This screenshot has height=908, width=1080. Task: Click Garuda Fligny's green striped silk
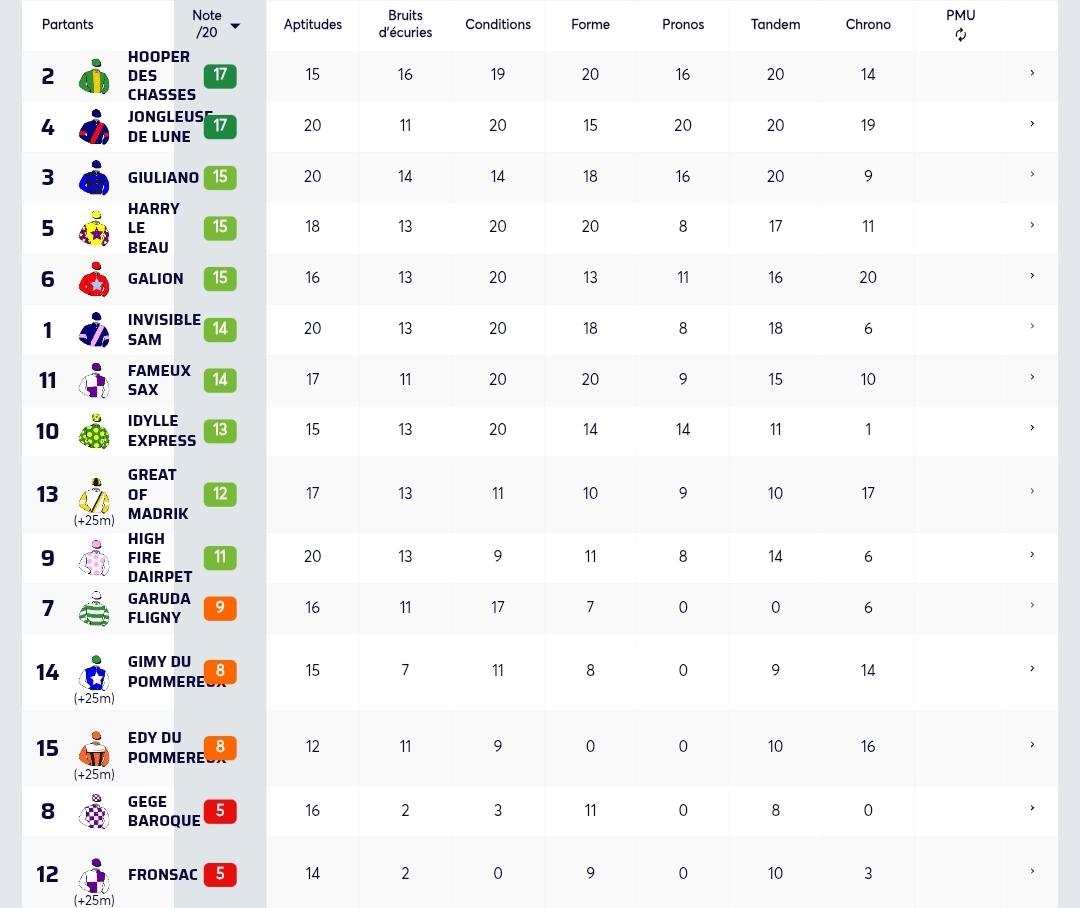94,608
